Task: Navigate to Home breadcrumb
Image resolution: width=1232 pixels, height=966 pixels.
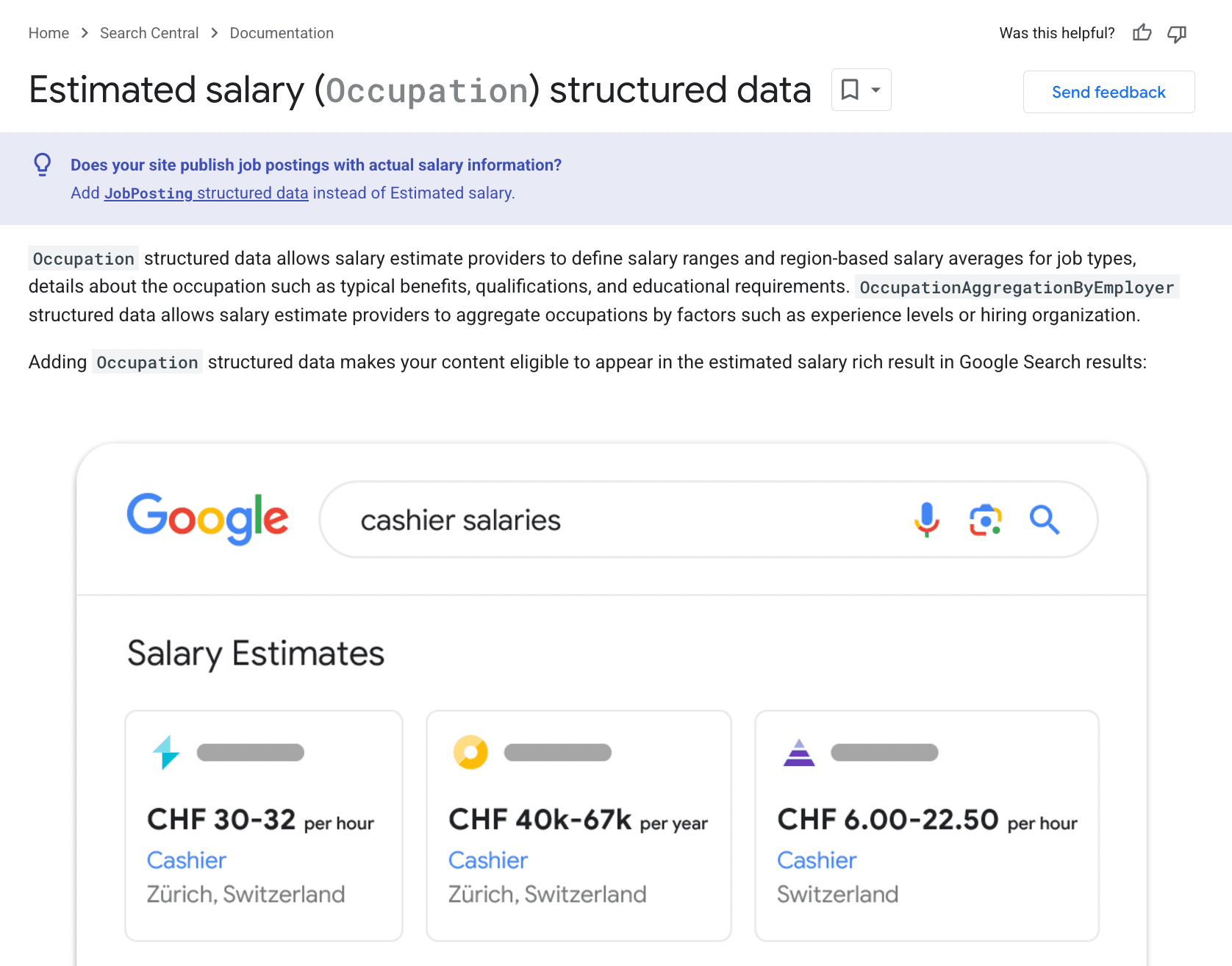Action: coord(49,33)
